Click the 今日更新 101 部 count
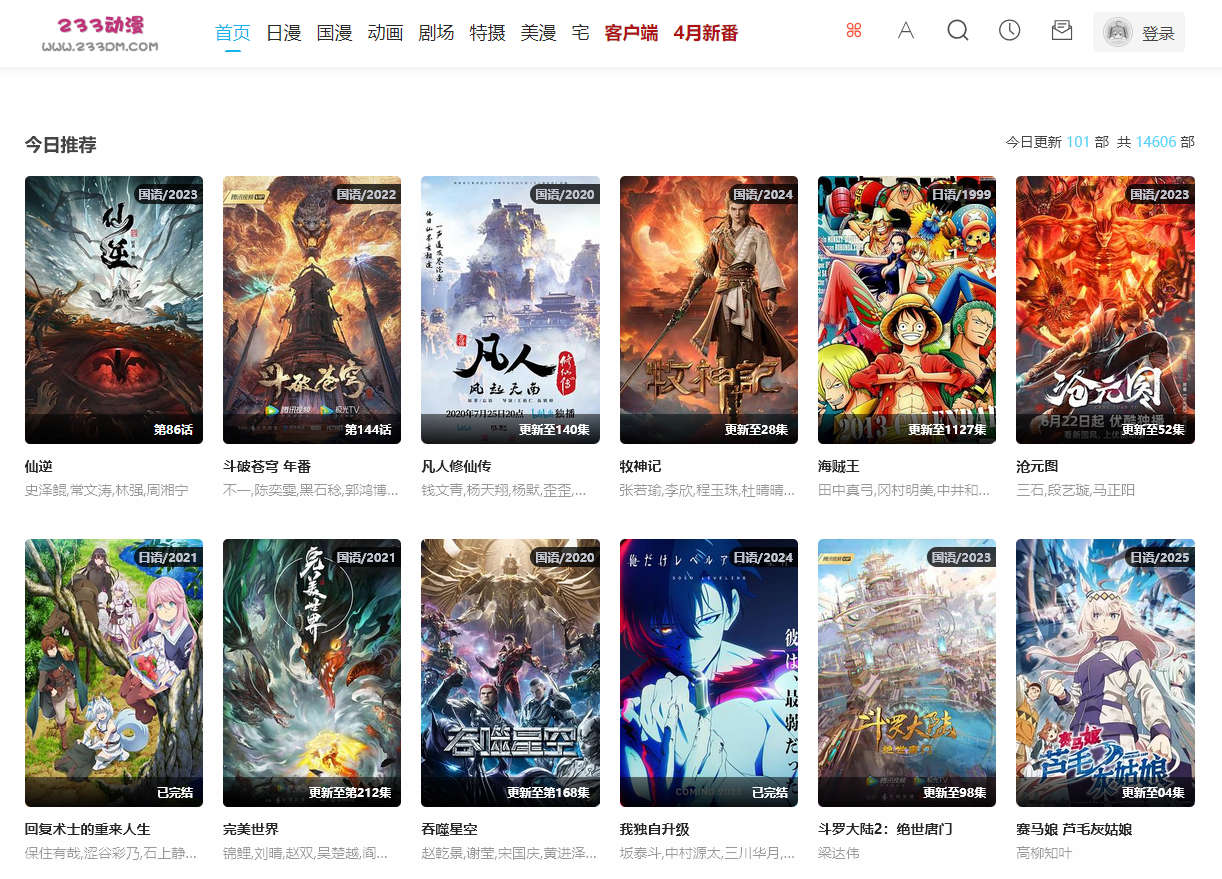 (x=1057, y=142)
